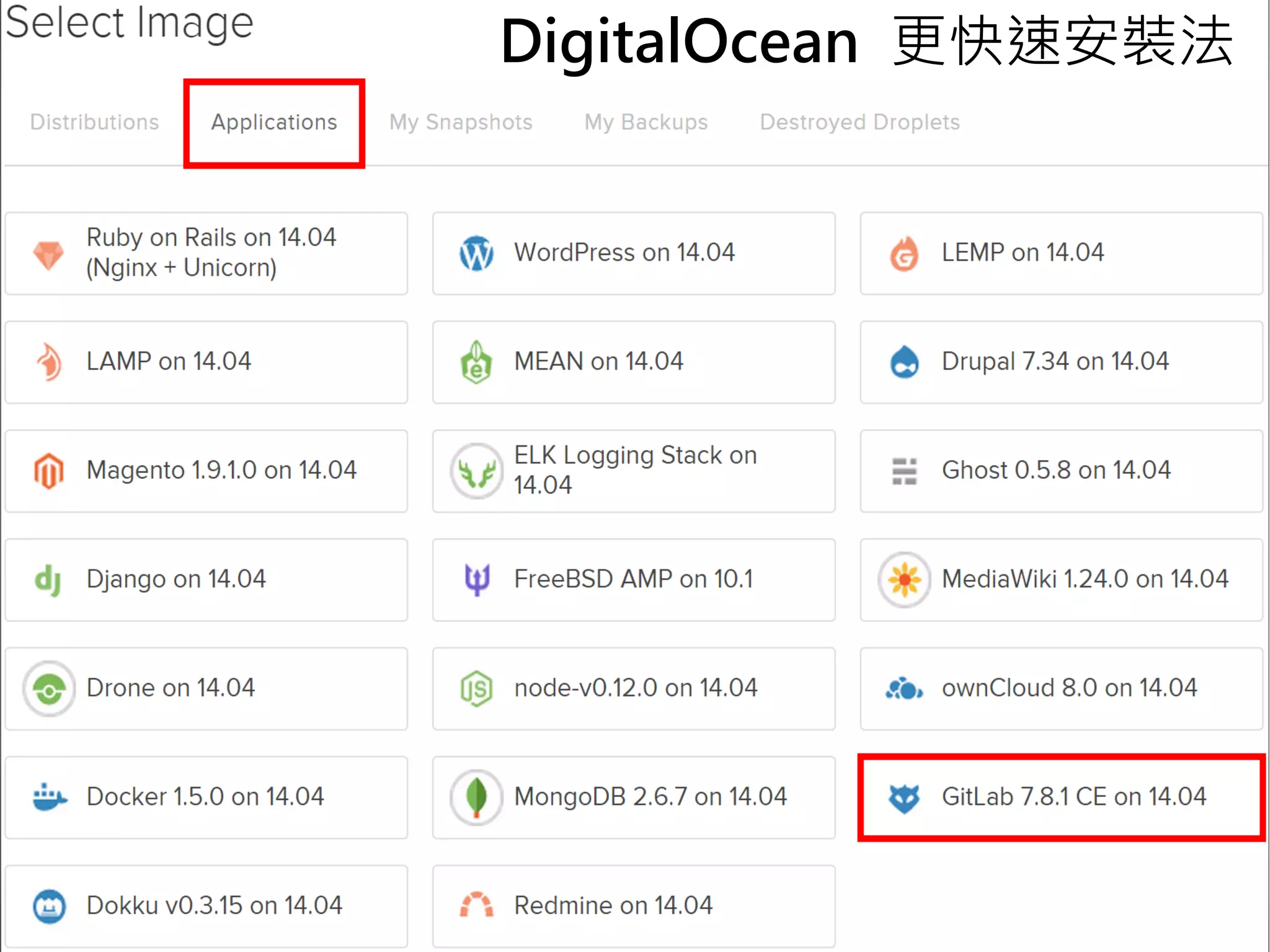
Task: Select Redmine on 14.04 image
Action: (x=634, y=907)
